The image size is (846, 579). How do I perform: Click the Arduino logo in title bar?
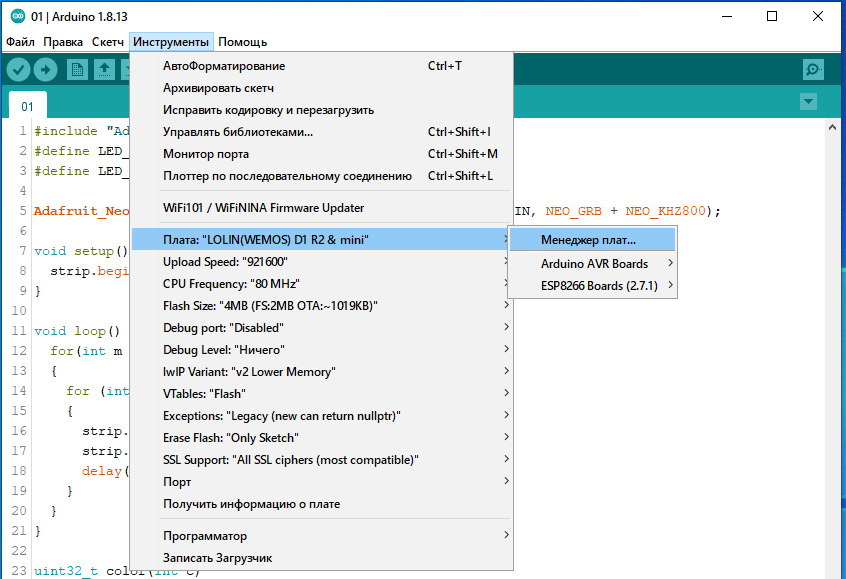(x=15, y=17)
